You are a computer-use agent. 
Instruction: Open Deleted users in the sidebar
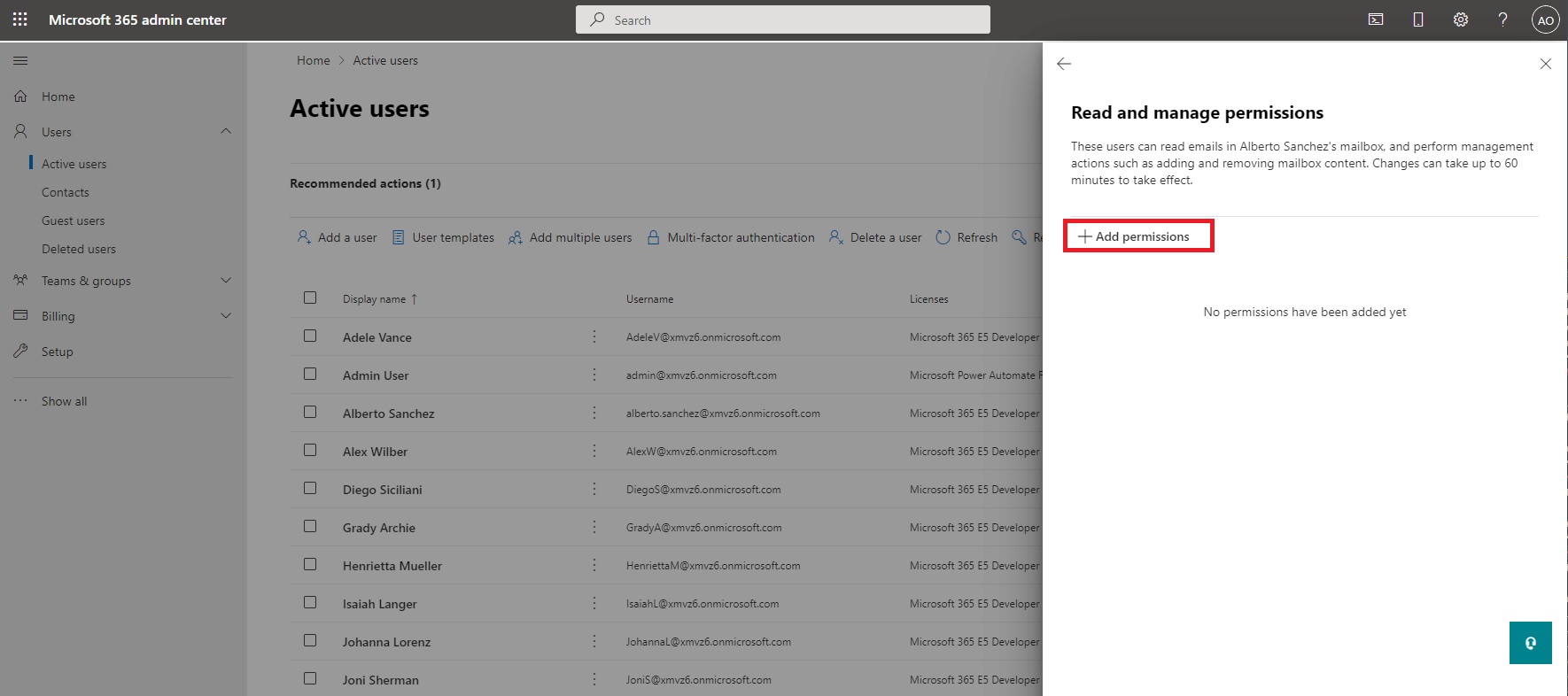[x=79, y=249]
